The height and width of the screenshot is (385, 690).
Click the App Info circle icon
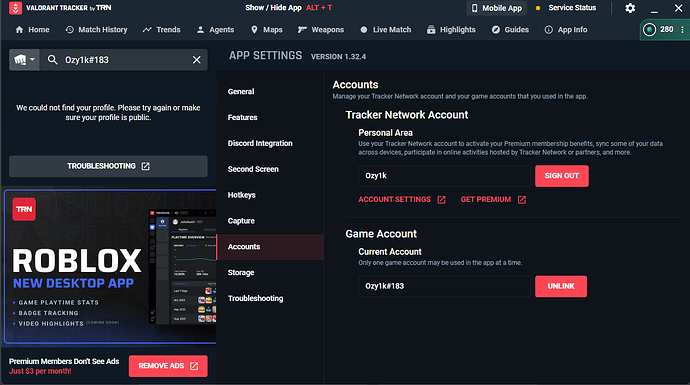pos(549,29)
